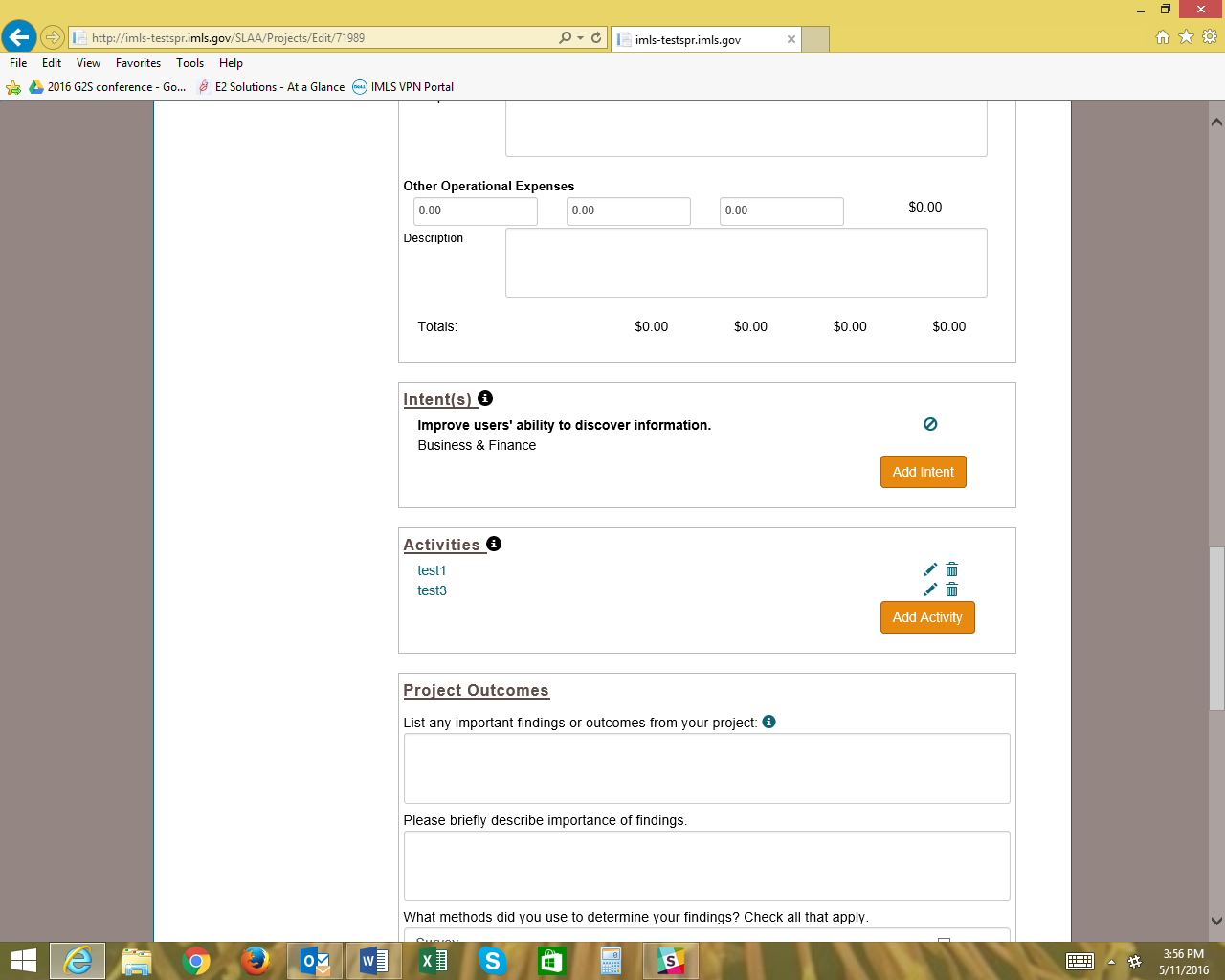
Task: Open Skype from the taskbar
Action: tap(493, 961)
